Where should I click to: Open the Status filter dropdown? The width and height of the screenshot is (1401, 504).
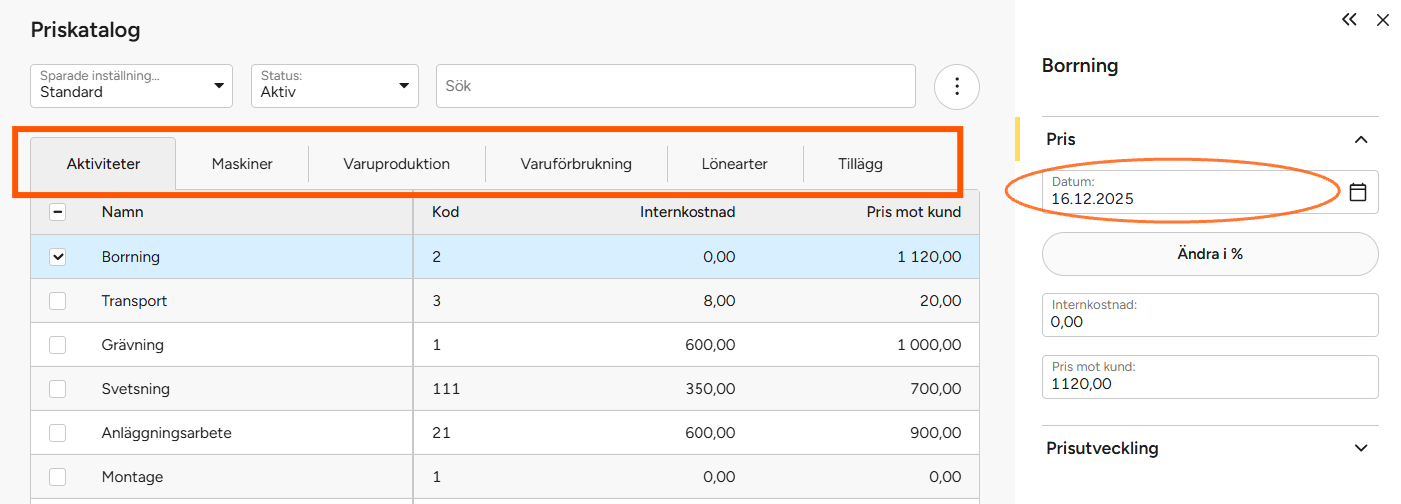(334, 86)
